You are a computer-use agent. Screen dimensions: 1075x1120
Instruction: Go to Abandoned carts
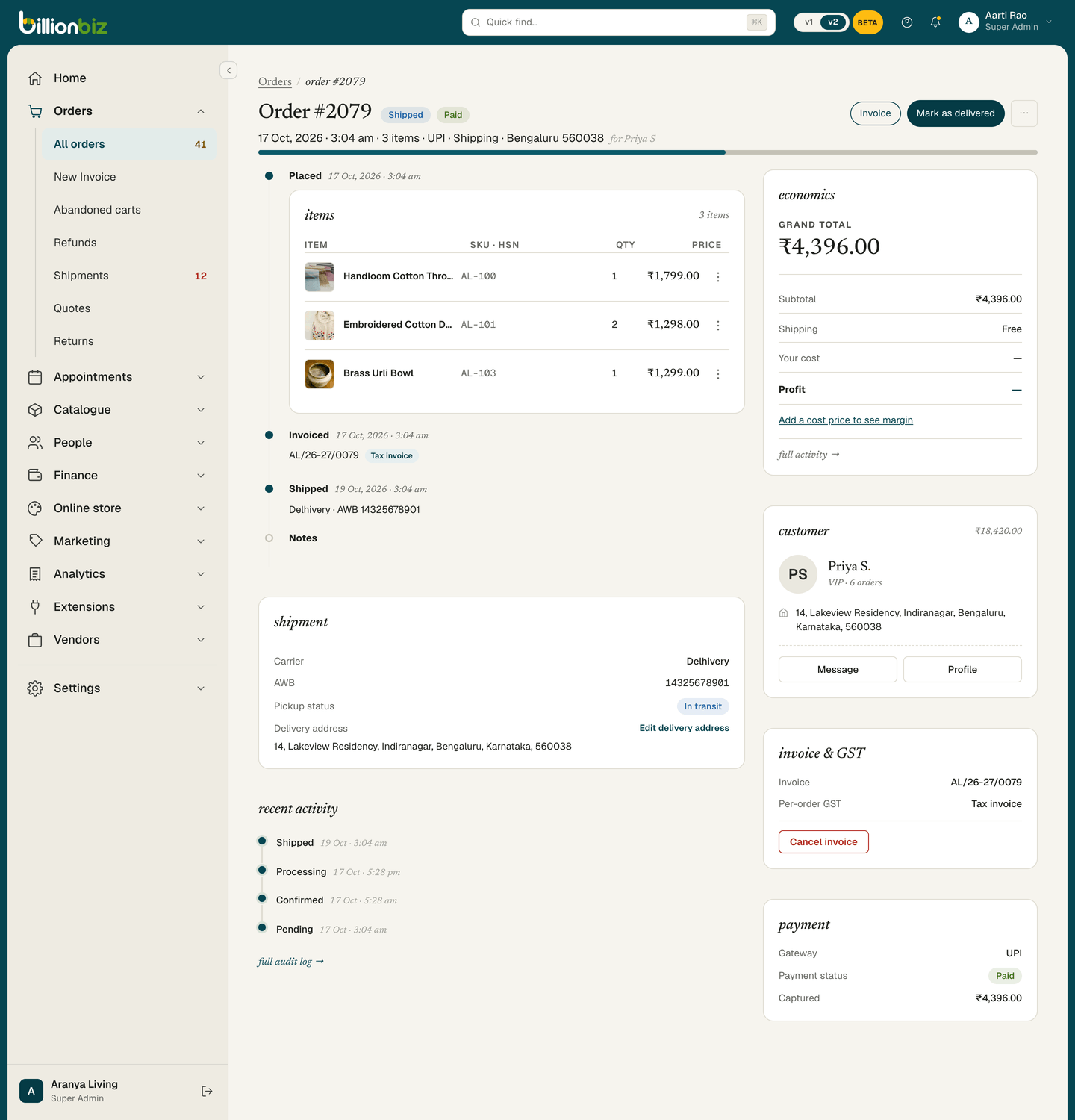[x=130, y=210]
